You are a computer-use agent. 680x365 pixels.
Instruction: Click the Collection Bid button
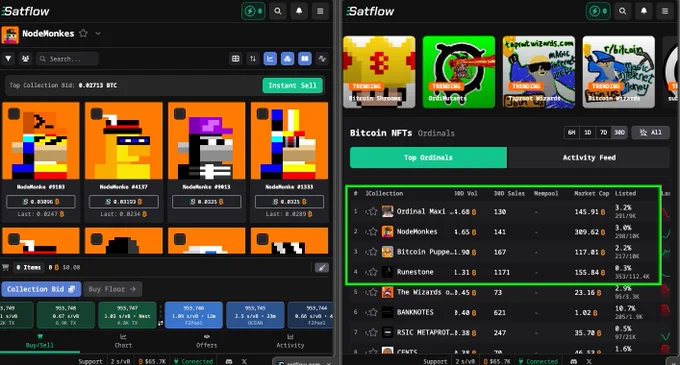pyautogui.click(x=41, y=289)
